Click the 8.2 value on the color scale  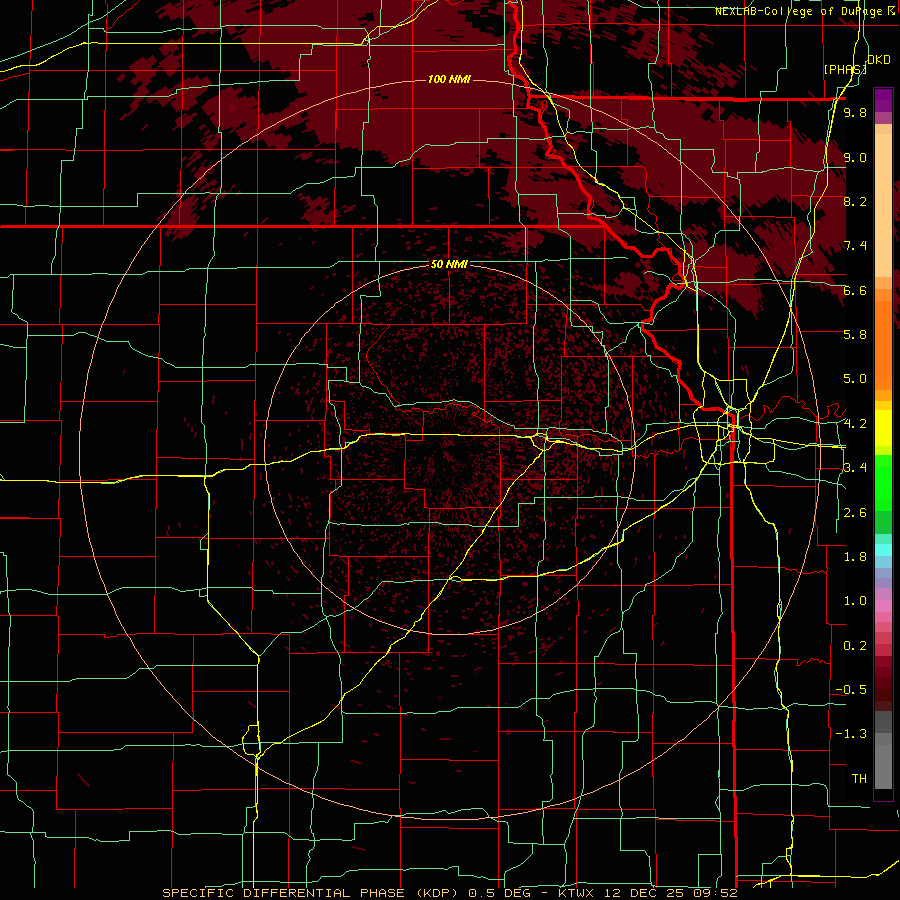click(855, 201)
